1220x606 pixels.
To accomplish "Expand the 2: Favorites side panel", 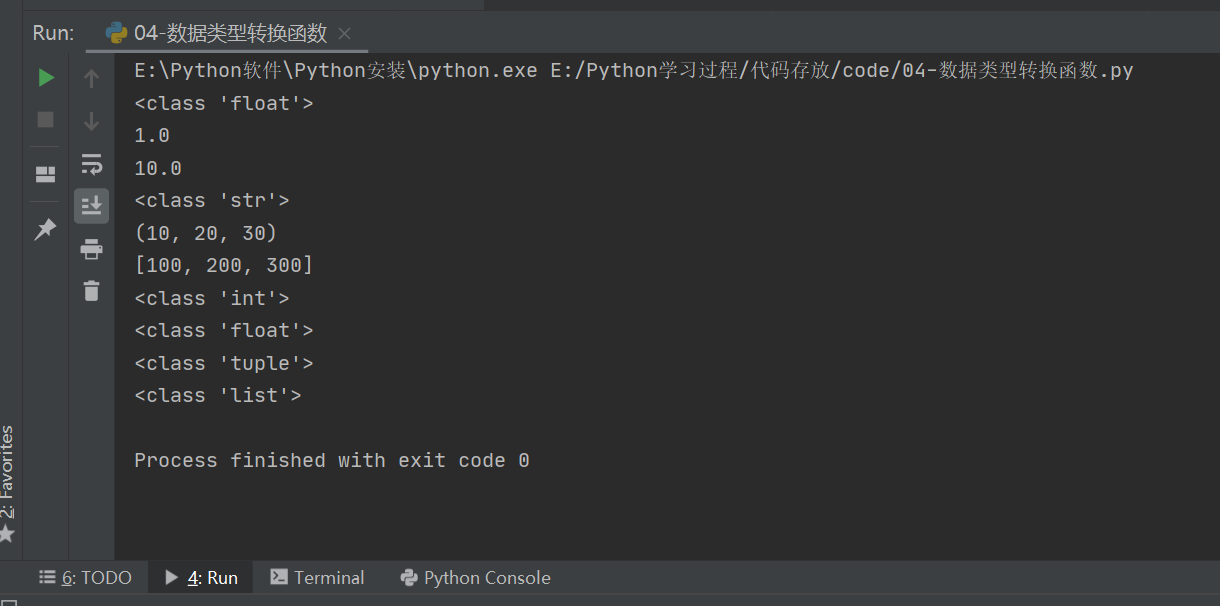I will (x=8, y=485).
